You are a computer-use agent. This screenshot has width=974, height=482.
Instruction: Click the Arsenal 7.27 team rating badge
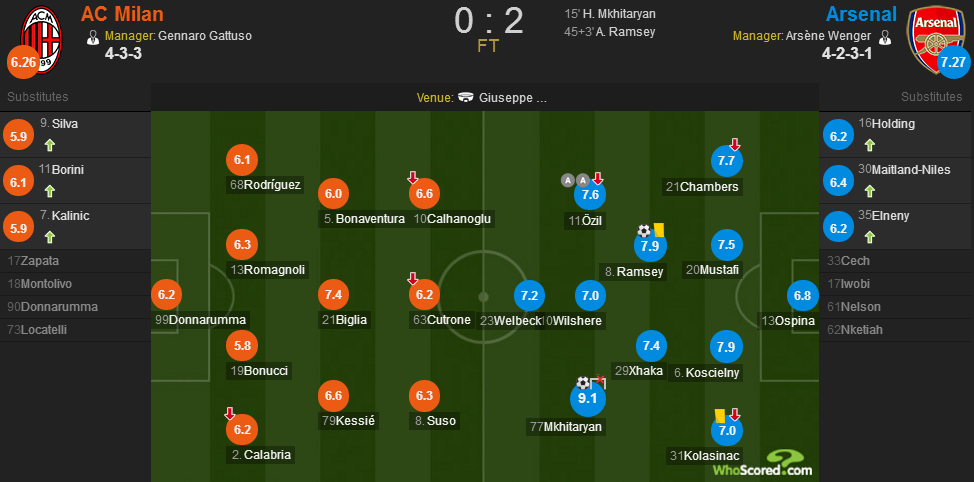(954, 62)
